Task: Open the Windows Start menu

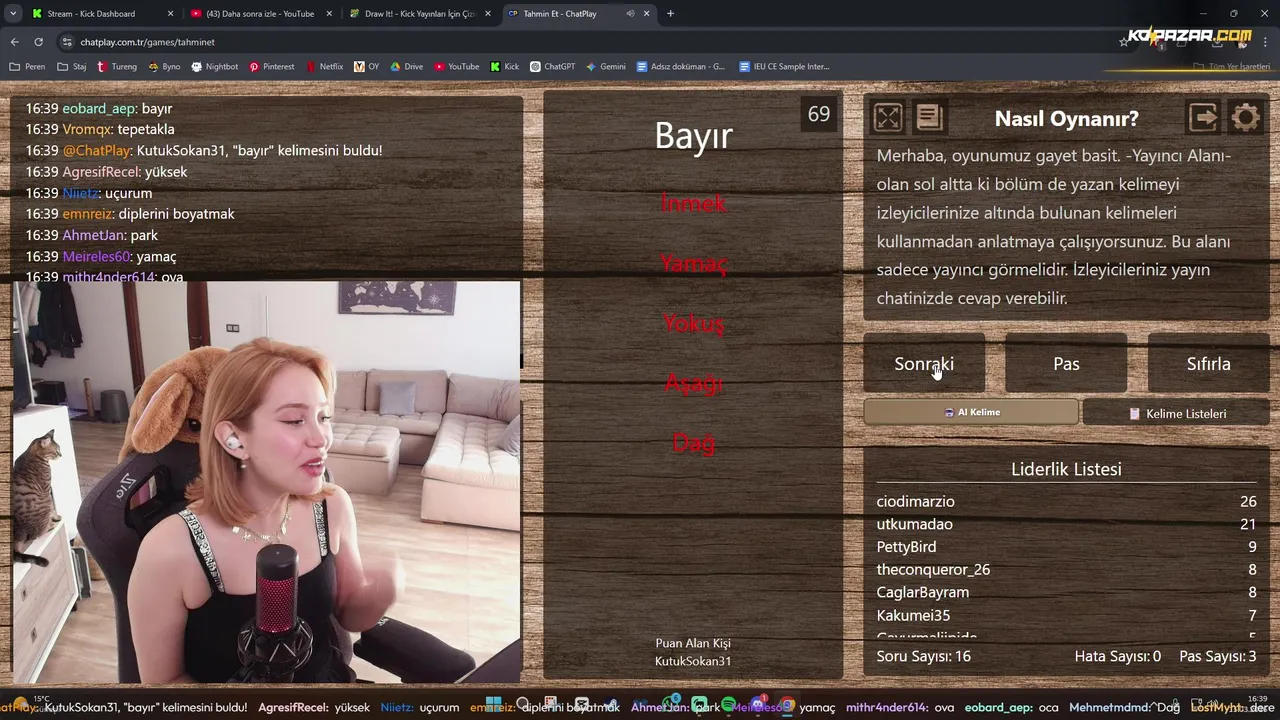Action: point(492,705)
